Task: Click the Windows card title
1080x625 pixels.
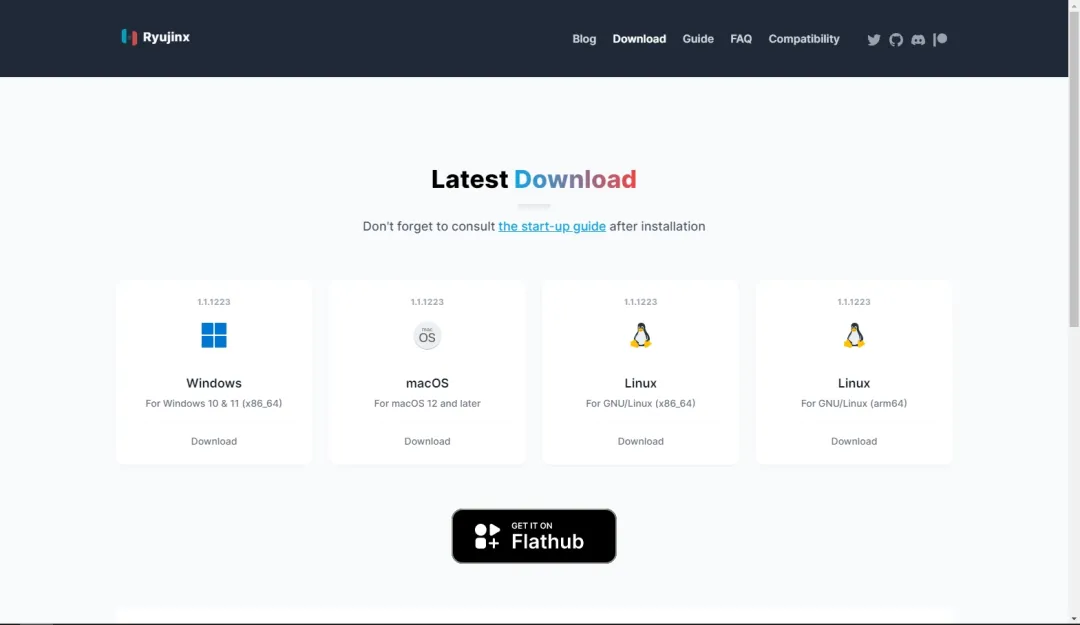Action: click(x=214, y=383)
